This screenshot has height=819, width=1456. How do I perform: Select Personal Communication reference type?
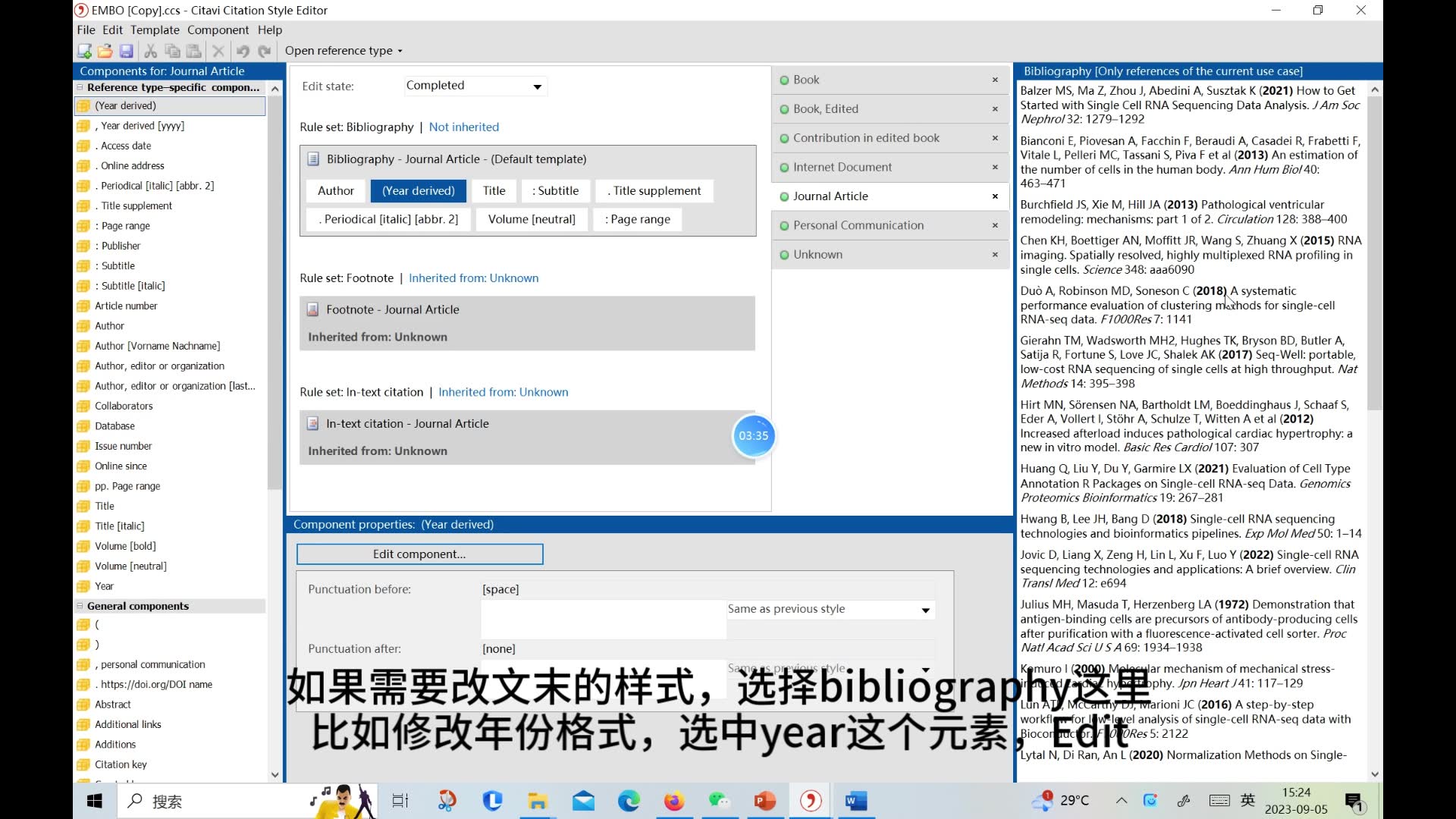(x=858, y=225)
